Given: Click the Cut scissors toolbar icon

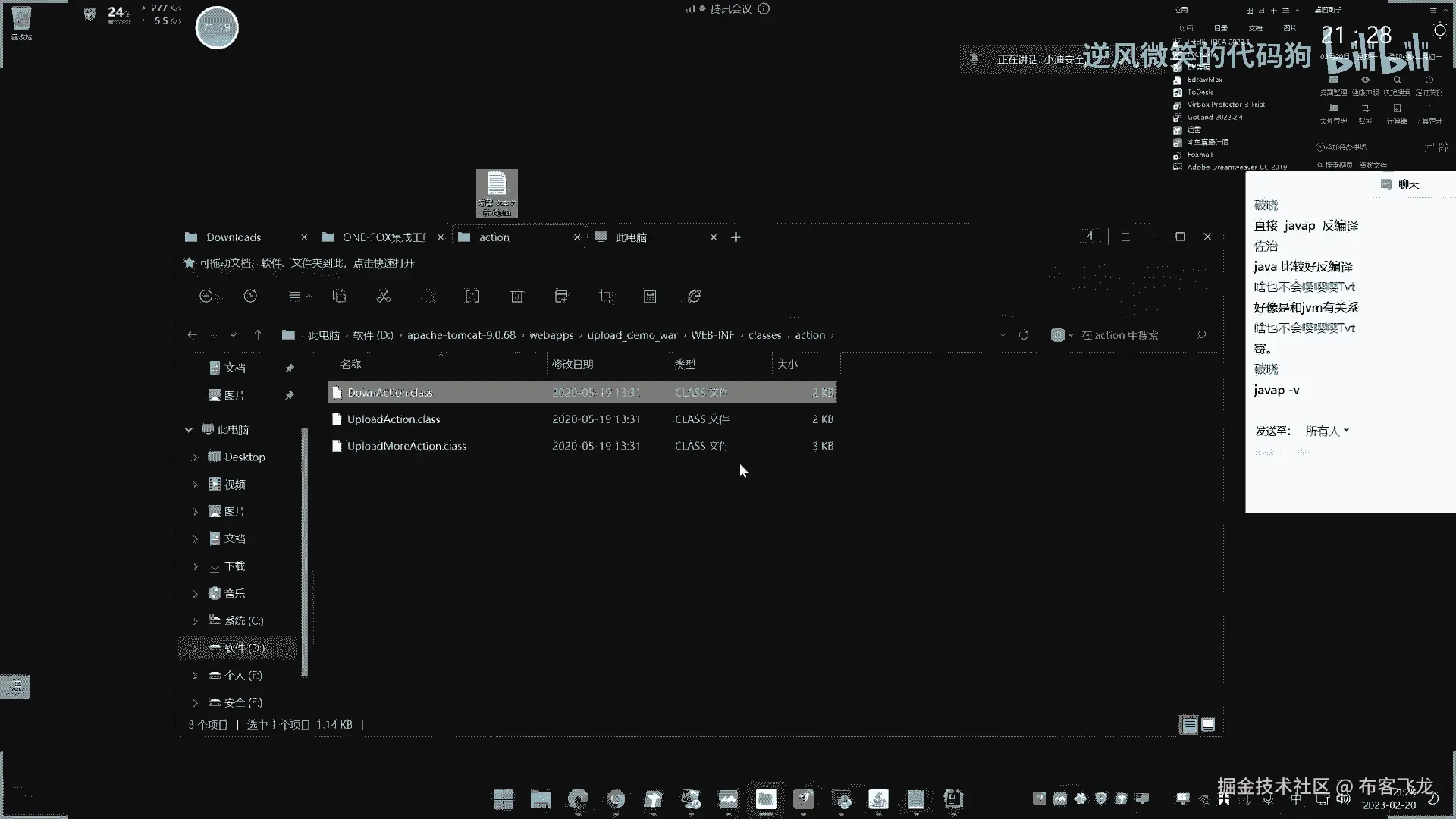Looking at the screenshot, I should pyautogui.click(x=384, y=297).
